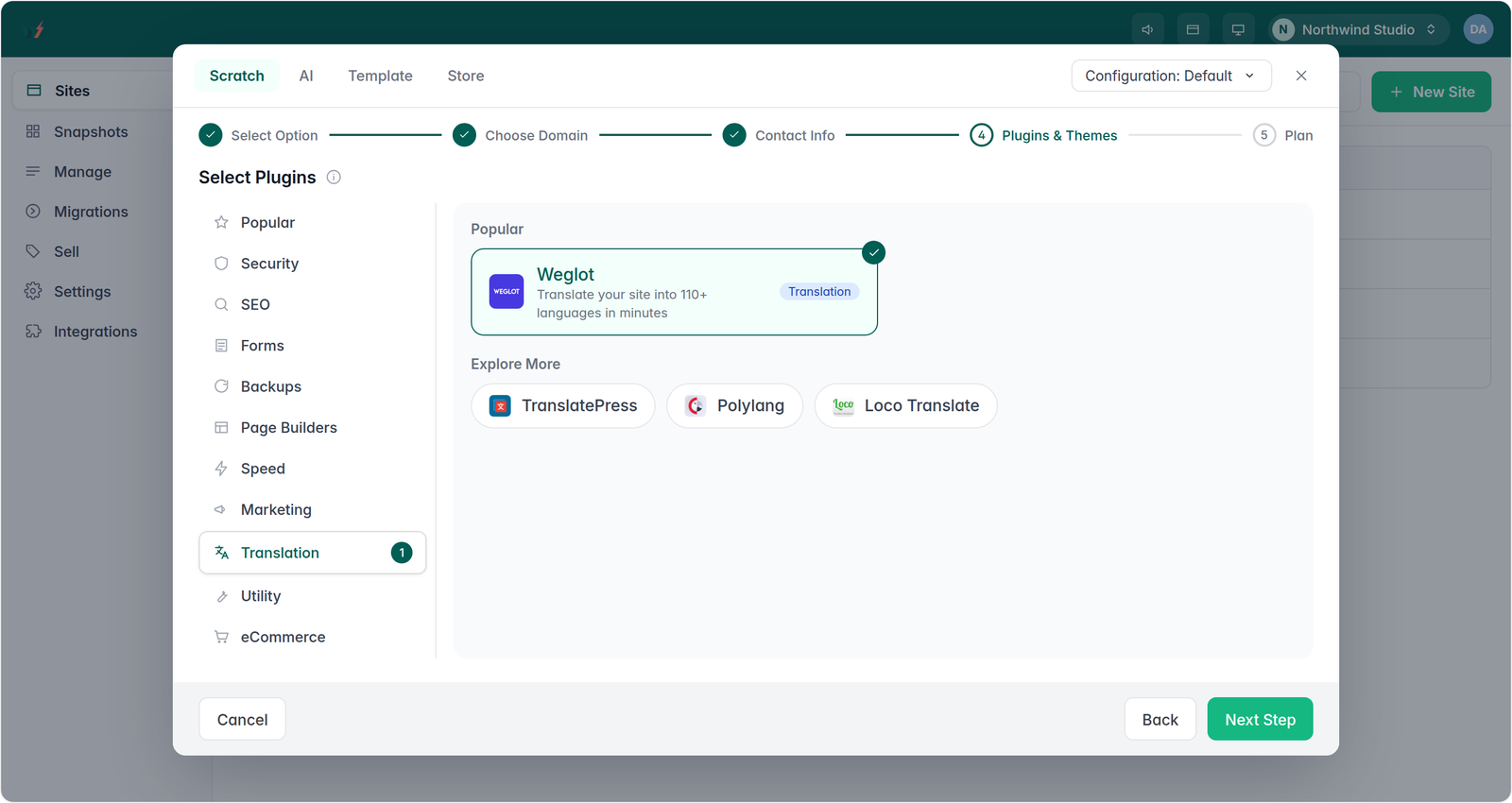Click the info icon beside Select Plugins

click(x=334, y=177)
